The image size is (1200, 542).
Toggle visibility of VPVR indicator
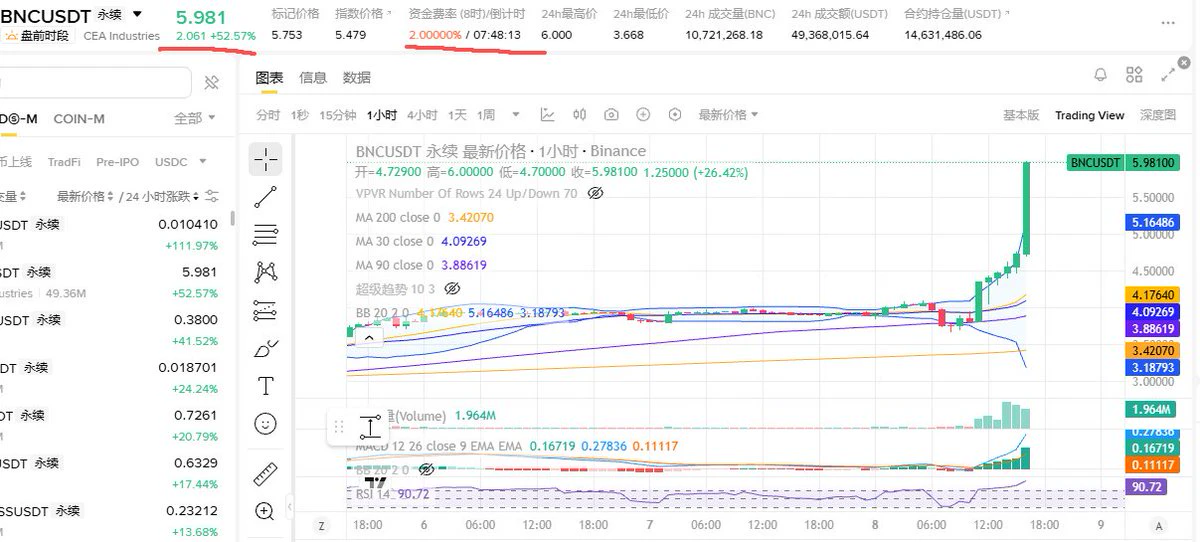(x=595, y=193)
